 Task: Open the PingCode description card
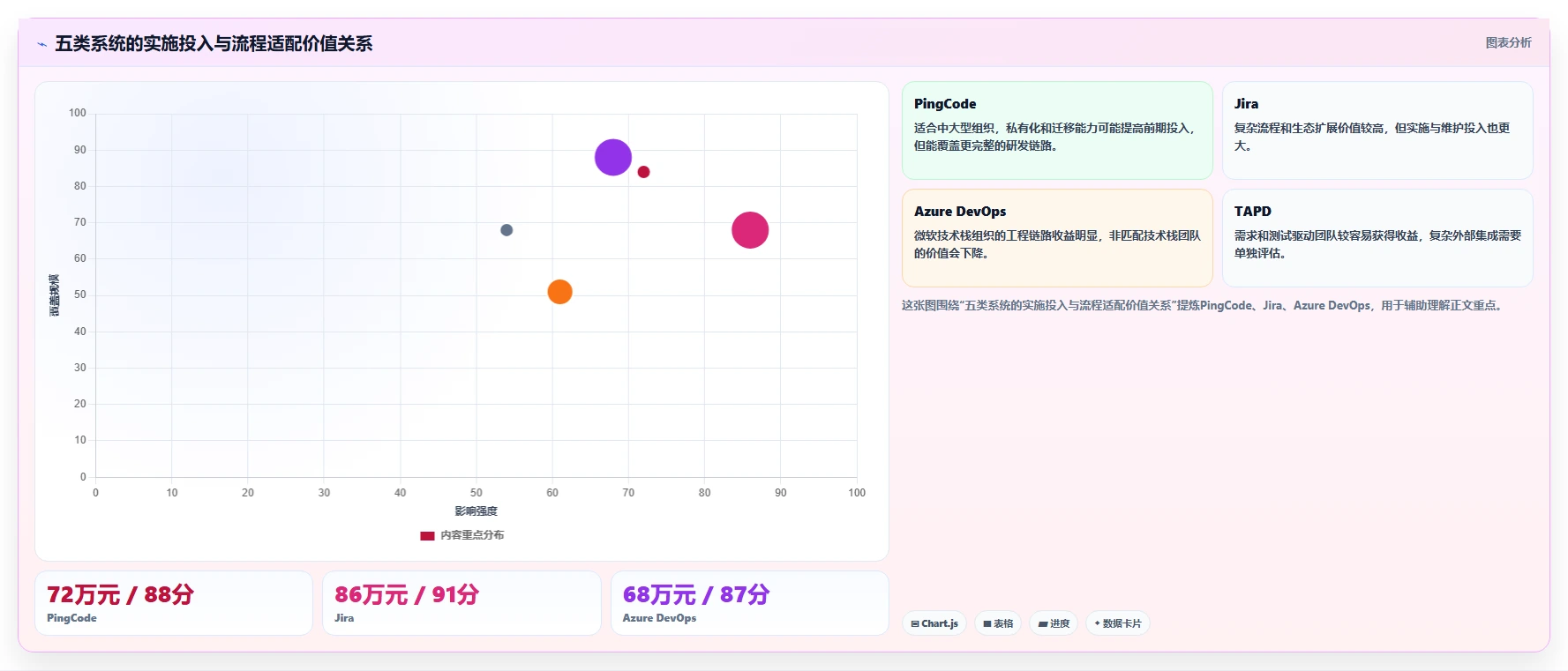(1057, 130)
